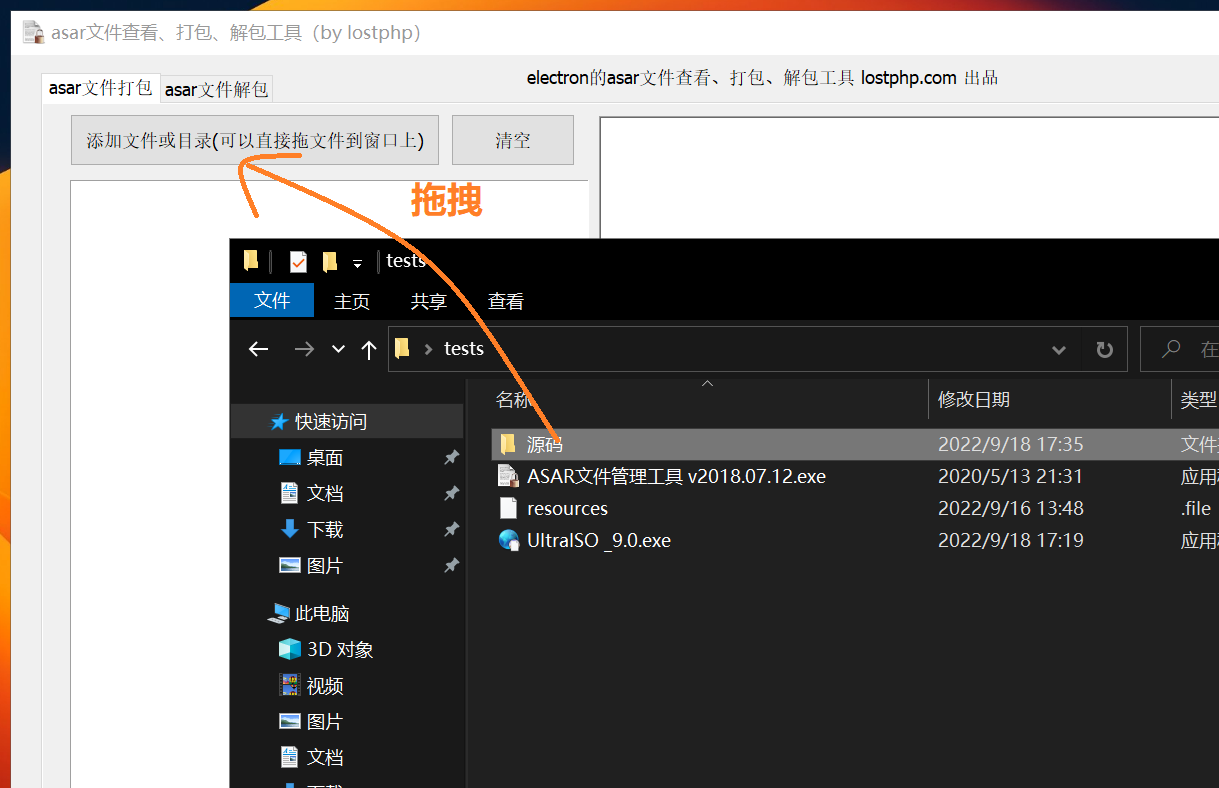Image resolution: width=1219 pixels, height=788 pixels.
Task: Click the 清空 button
Action: pos(513,140)
